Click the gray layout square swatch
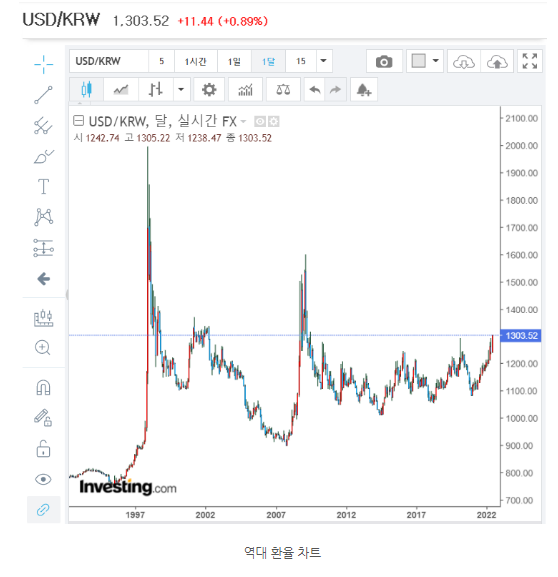This screenshot has width=558, height=577. click(x=418, y=61)
